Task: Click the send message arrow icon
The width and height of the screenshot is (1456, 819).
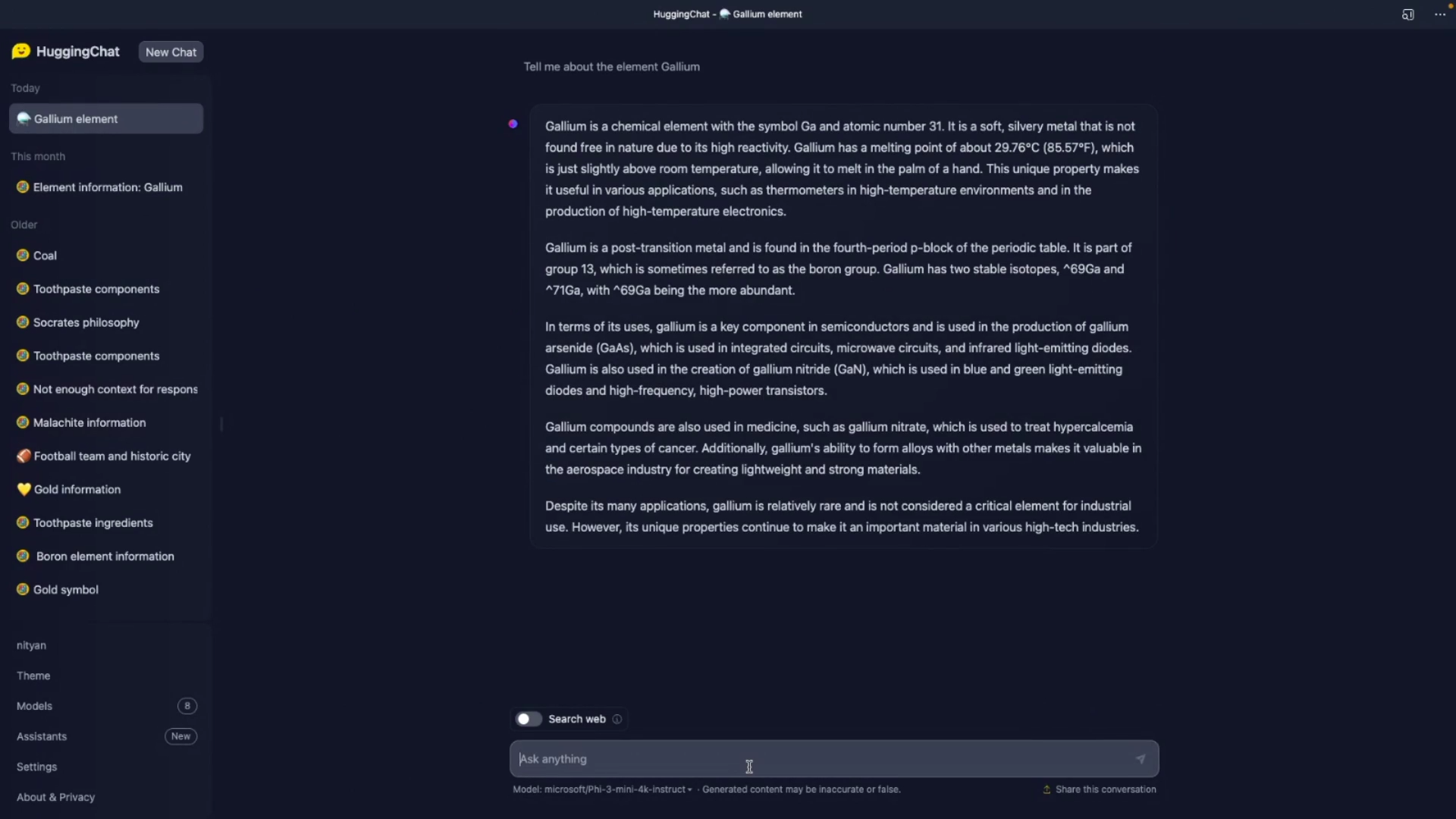Action: tap(1140, 759)
